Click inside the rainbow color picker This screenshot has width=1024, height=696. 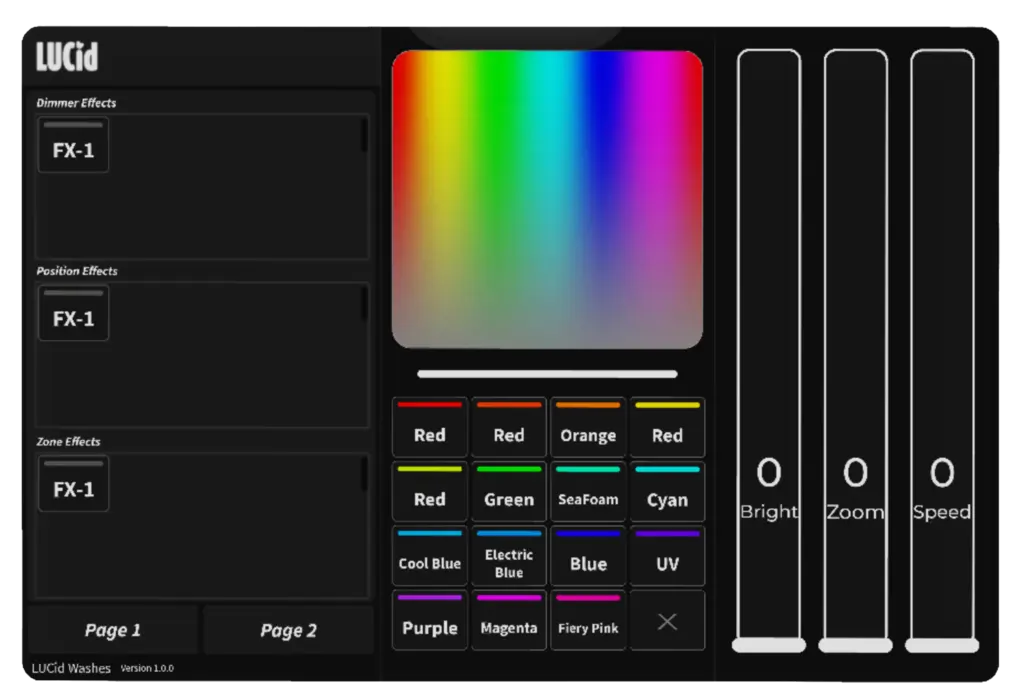click(x=547, y=200)
